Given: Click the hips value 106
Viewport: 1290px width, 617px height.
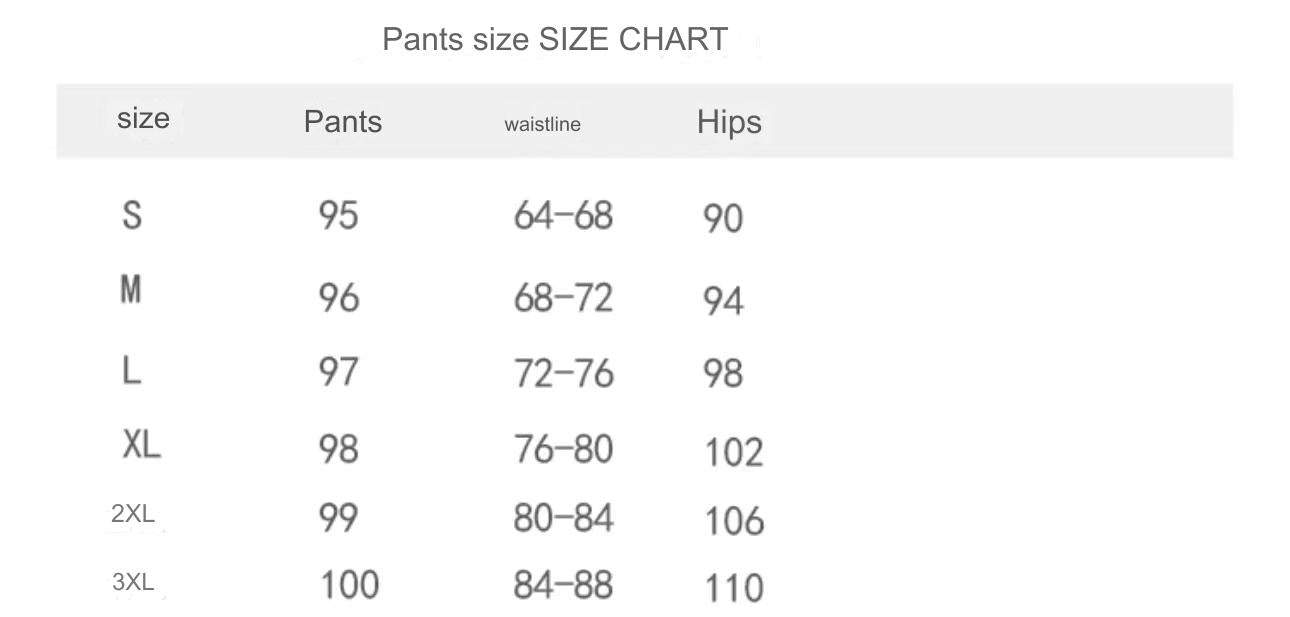Looking at the screenshot, I should tap(734, 521).
